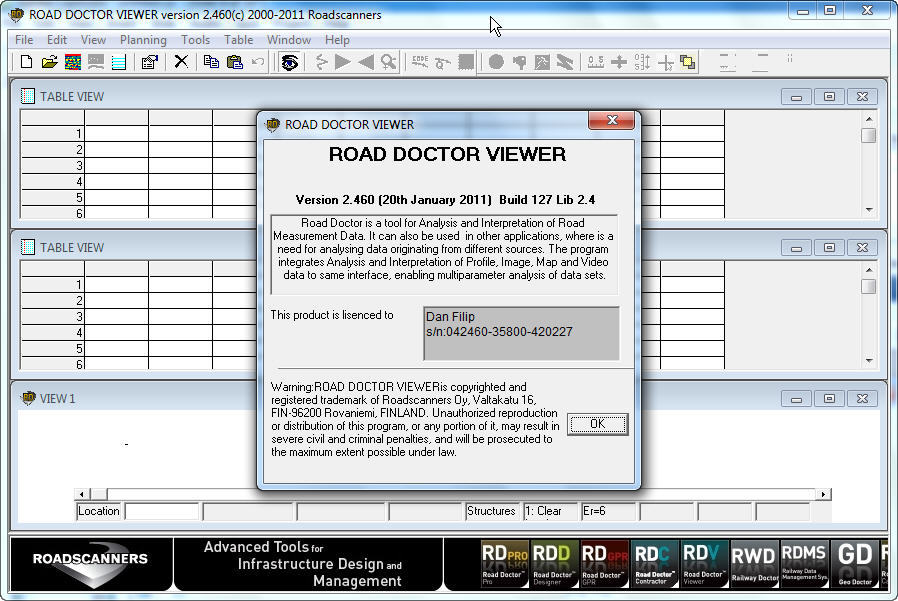
Task: Open the Edit menu
Action: pyautogui.click(x=57, y=40)
